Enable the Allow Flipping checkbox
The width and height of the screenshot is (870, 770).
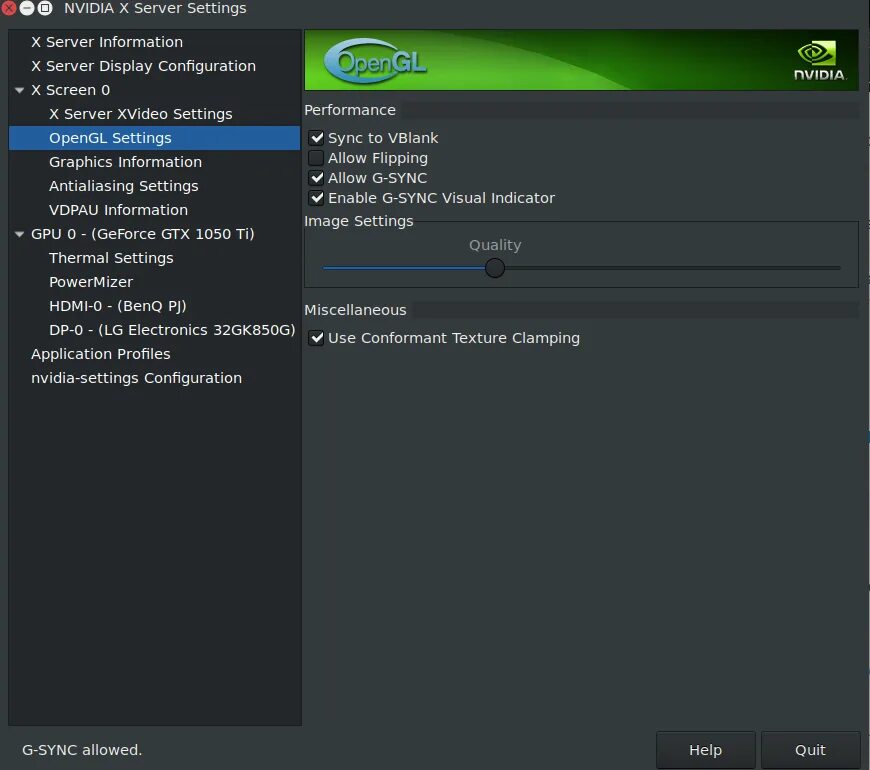tap(316, 158)
